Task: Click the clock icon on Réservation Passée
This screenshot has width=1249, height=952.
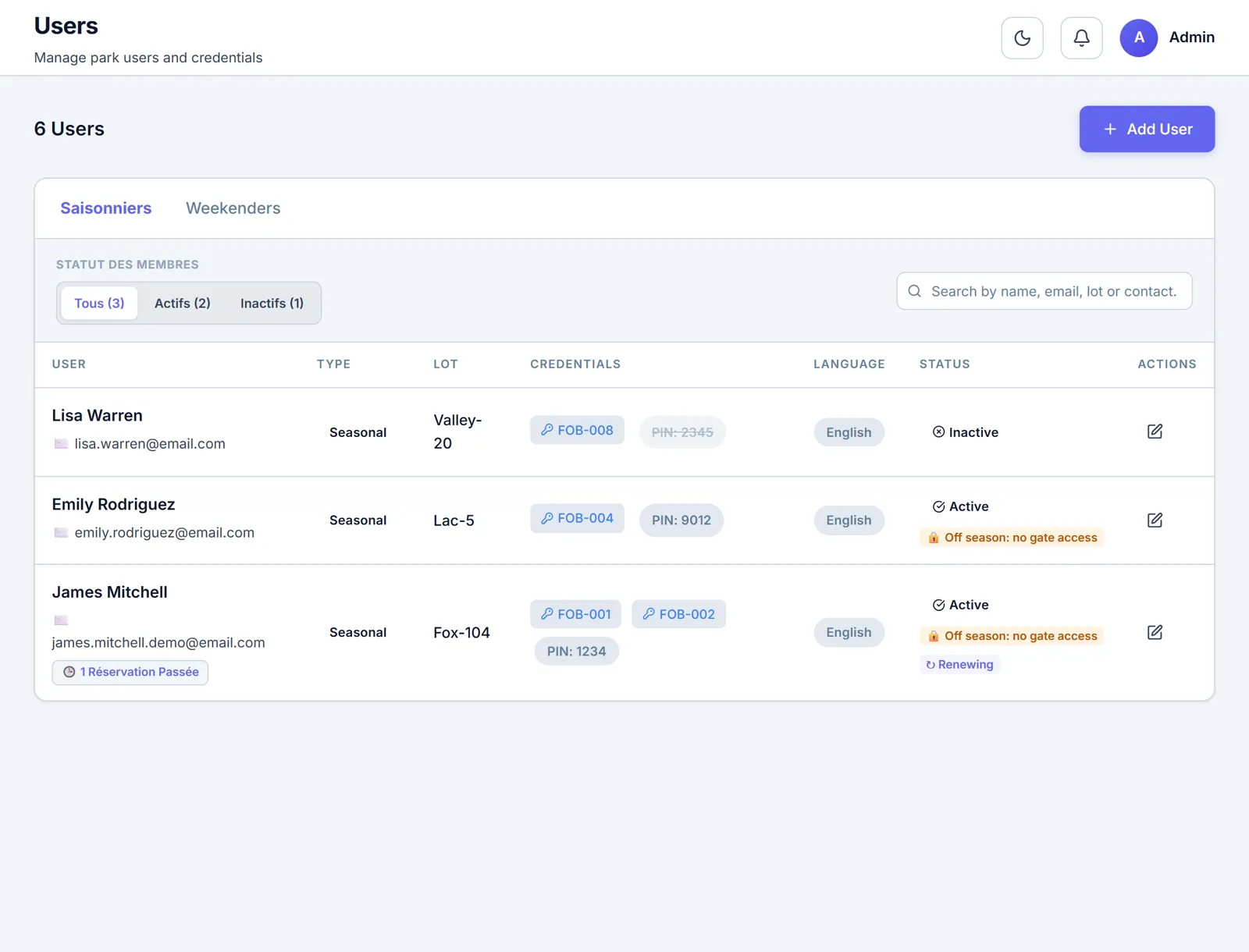Action: 69,672
